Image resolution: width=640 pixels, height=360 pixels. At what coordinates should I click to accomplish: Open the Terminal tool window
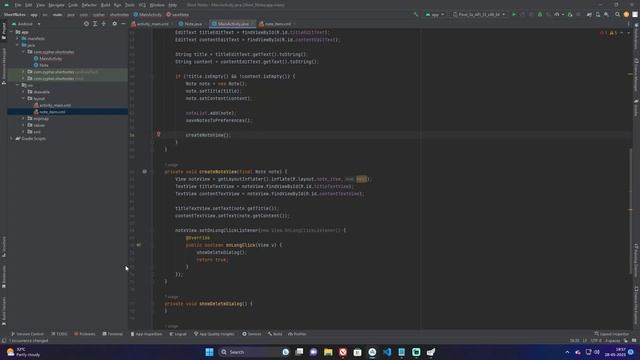[x=113, y=334]
